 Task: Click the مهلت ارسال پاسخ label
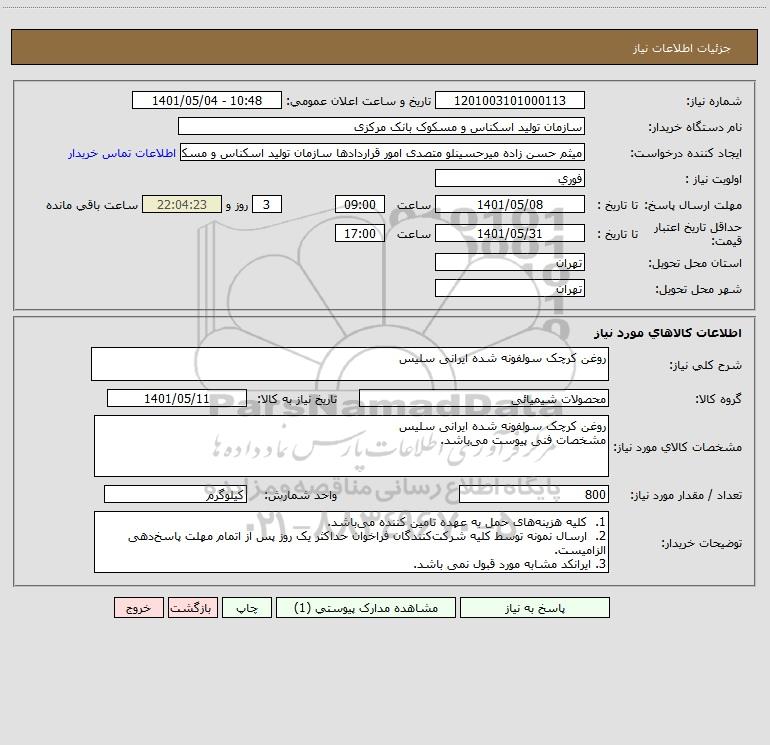(x=693, y=205)
